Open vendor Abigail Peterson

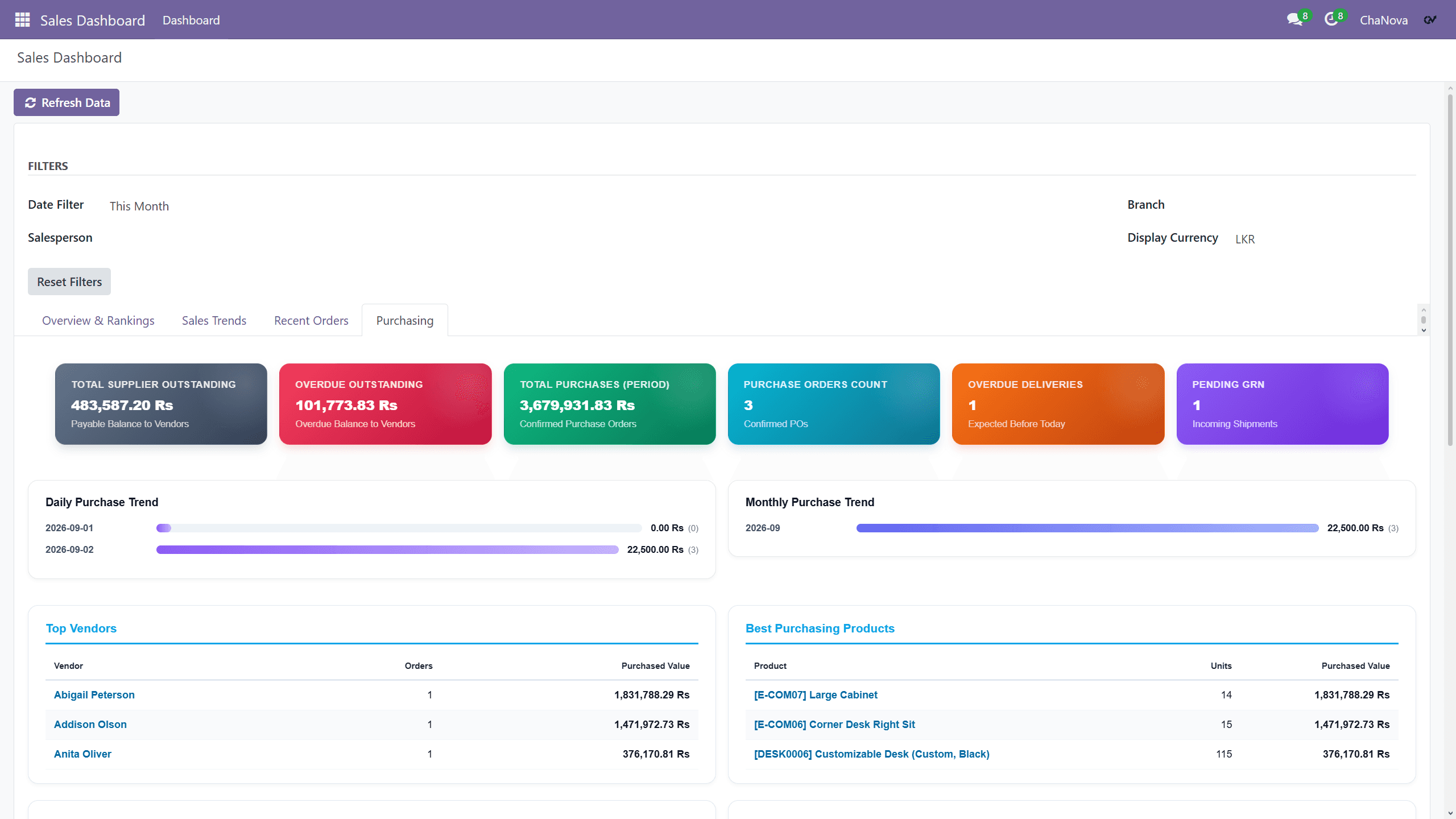point(94,694)
